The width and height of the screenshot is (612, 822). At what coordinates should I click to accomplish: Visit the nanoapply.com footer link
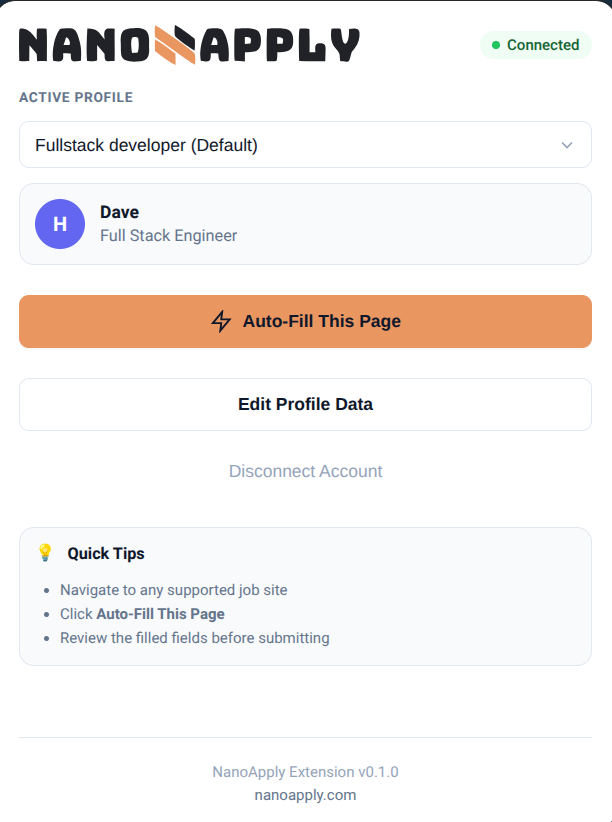pos(305,795)
